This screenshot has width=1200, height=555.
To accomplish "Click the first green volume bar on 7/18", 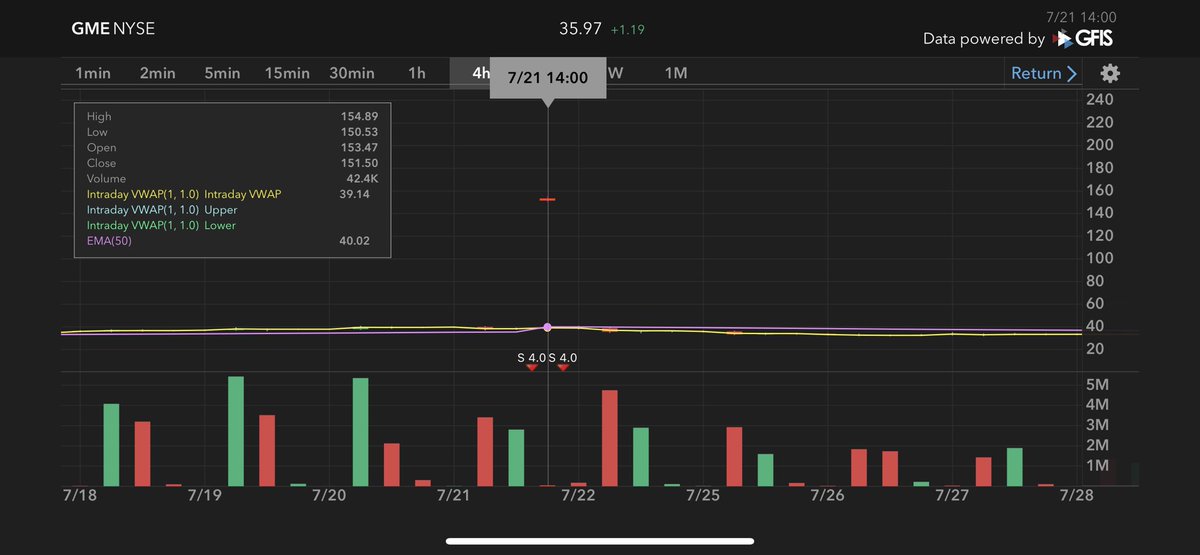I will pyautogui.click(x=112, y=445).
